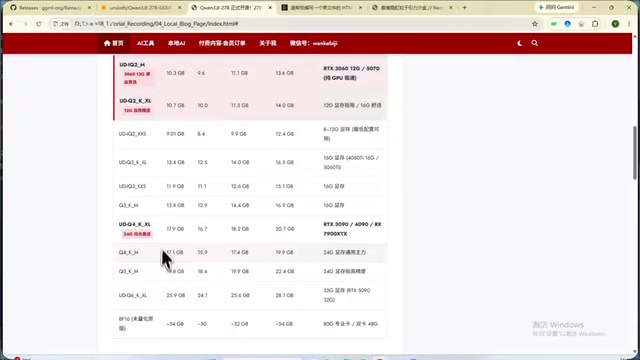This screenshot has width=640, height=360.
Task: Click the RTX 3090 / 4090 / RX 7900XTX cell
Action: point(352,229)
